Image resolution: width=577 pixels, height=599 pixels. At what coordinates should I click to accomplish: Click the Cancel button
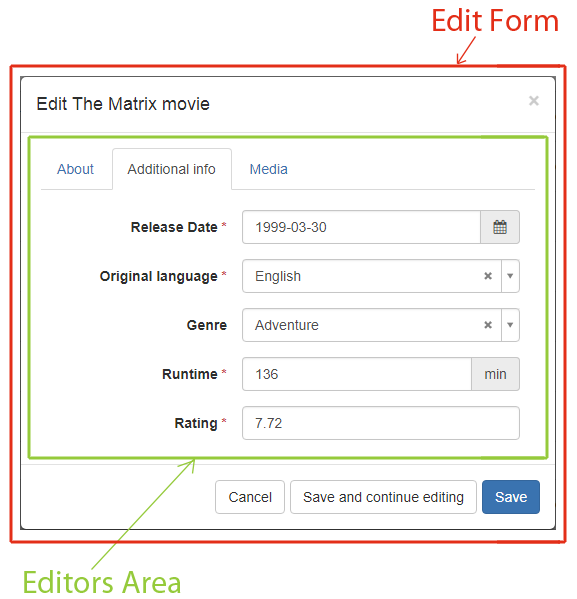(250, 497)
